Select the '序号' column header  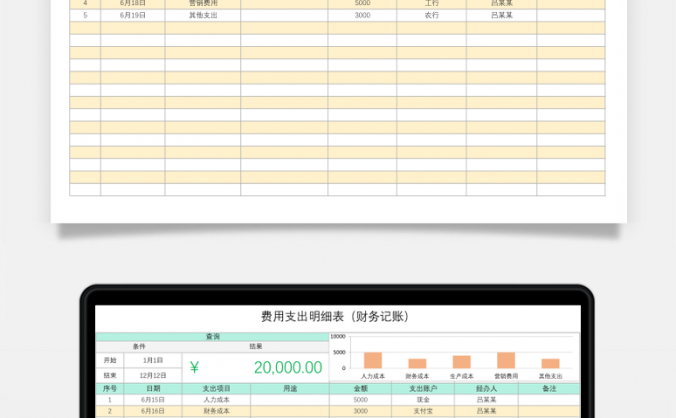pos(110,388)
